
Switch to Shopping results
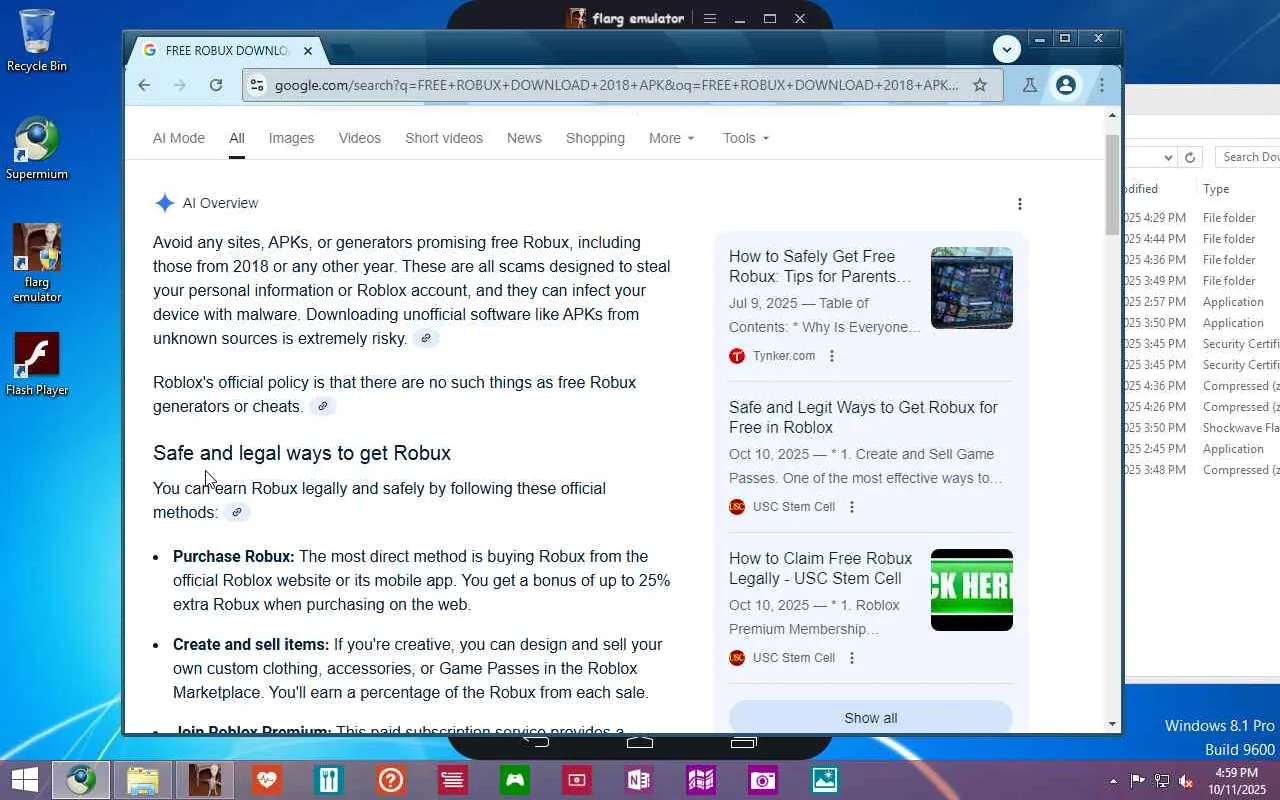pos(595,138)
